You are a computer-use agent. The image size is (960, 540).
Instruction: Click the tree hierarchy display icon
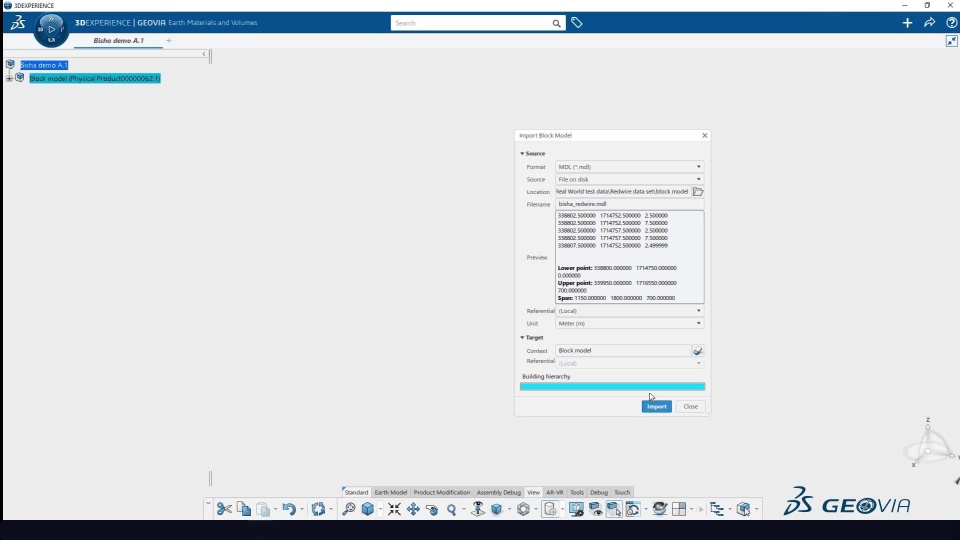point(717,509)
